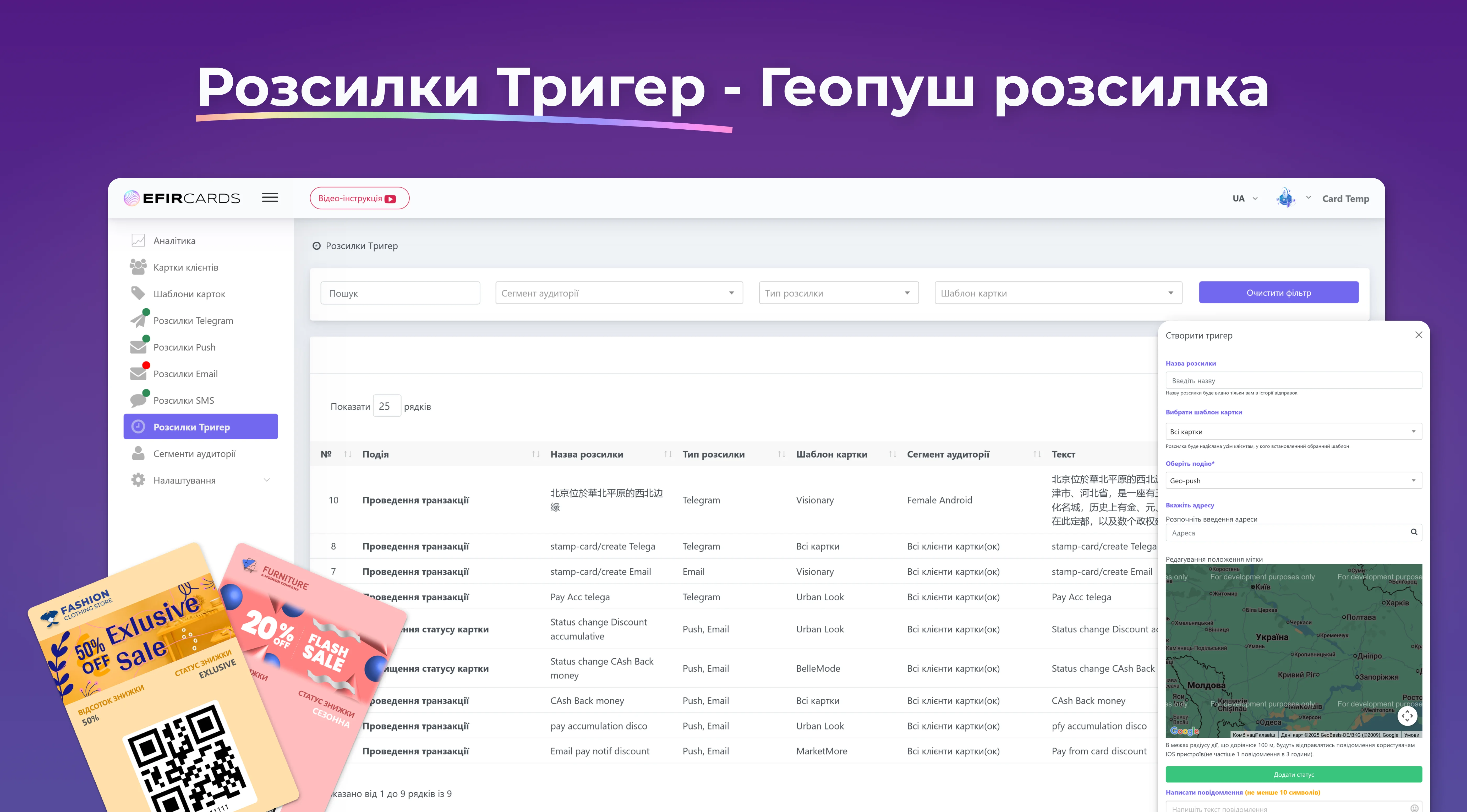Open the Сегмент аудиторії filter dropdown
This screenshot has width=1467, height=812.
click(619, 293)
